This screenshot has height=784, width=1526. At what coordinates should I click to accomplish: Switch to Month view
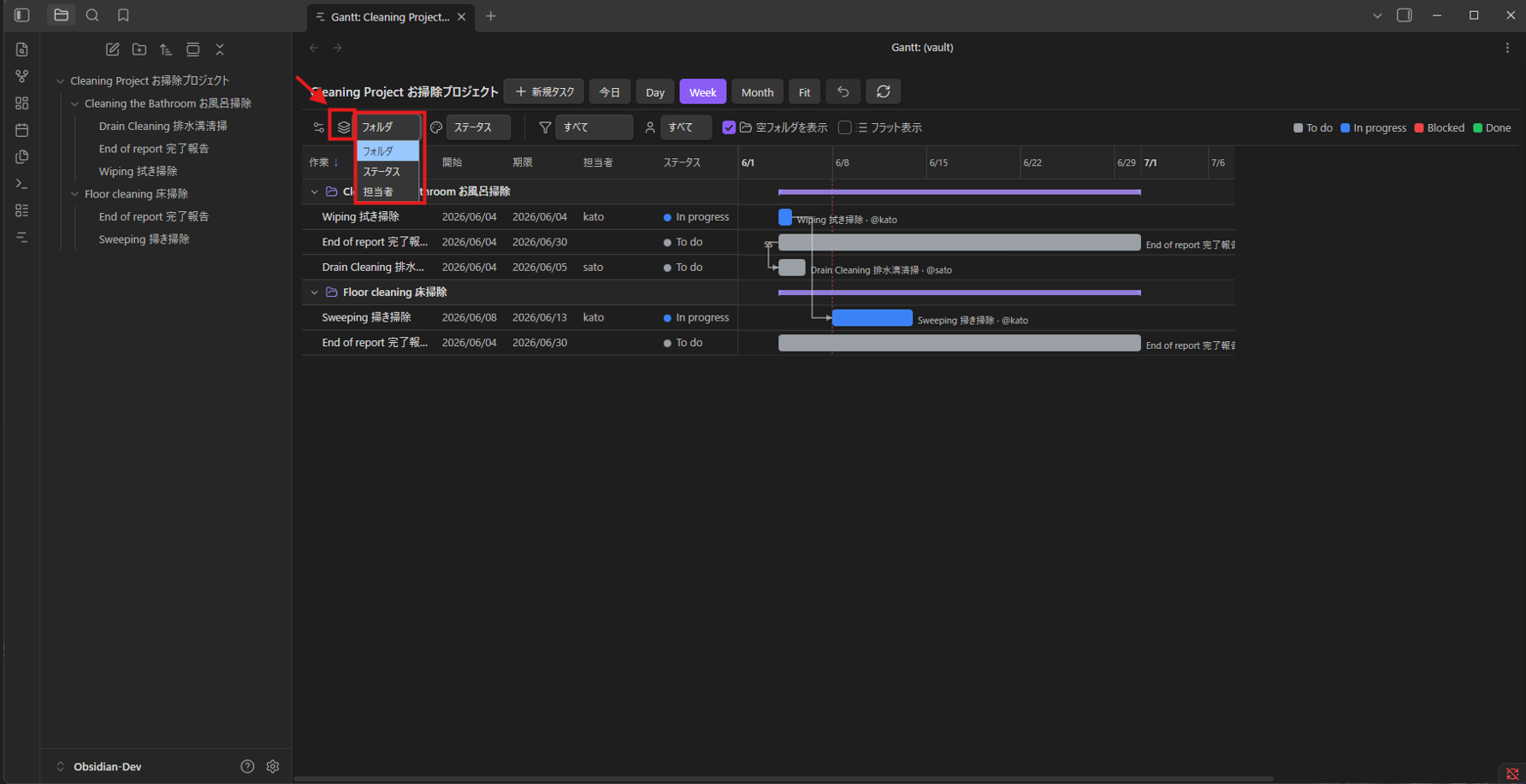[757, 91]
